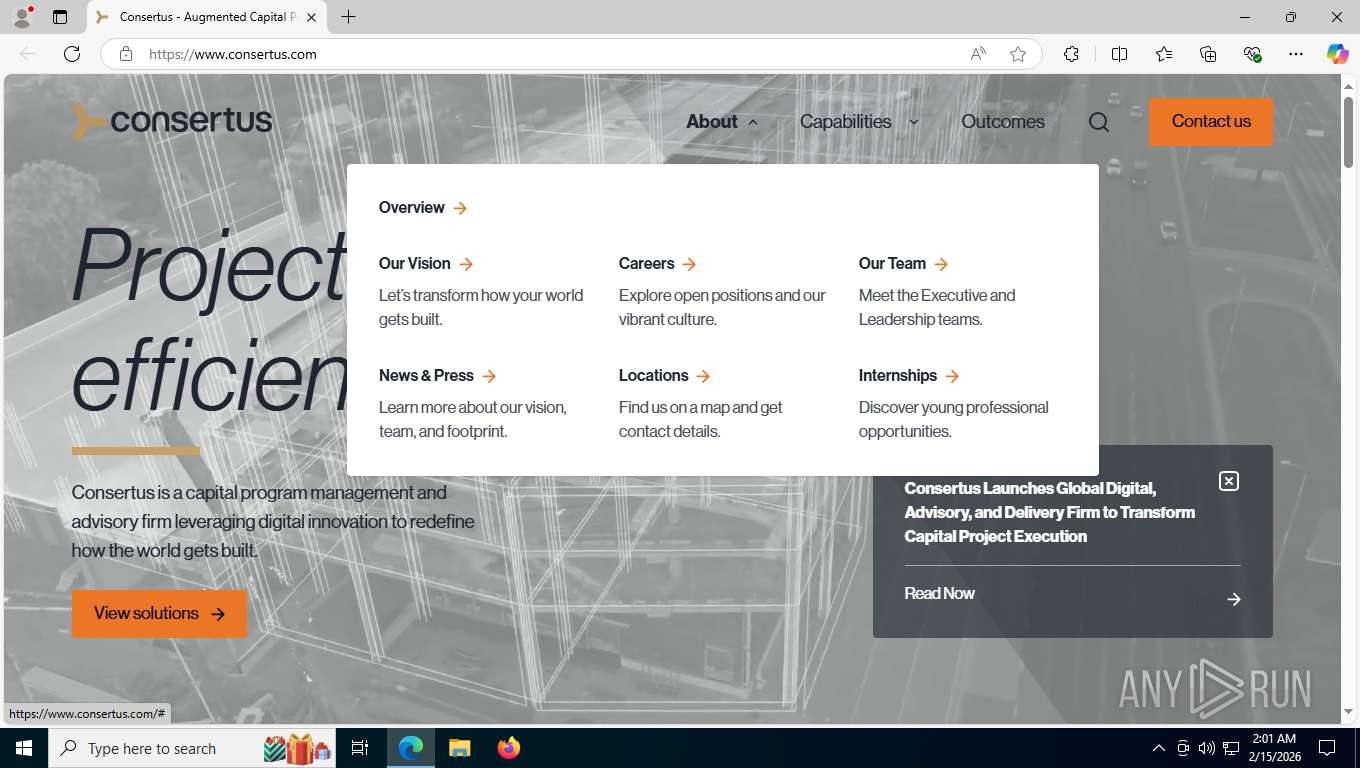Open the Favorites list
Image resolution: width=1360 pixels, height=768 pixels.
click(1164, 54)
